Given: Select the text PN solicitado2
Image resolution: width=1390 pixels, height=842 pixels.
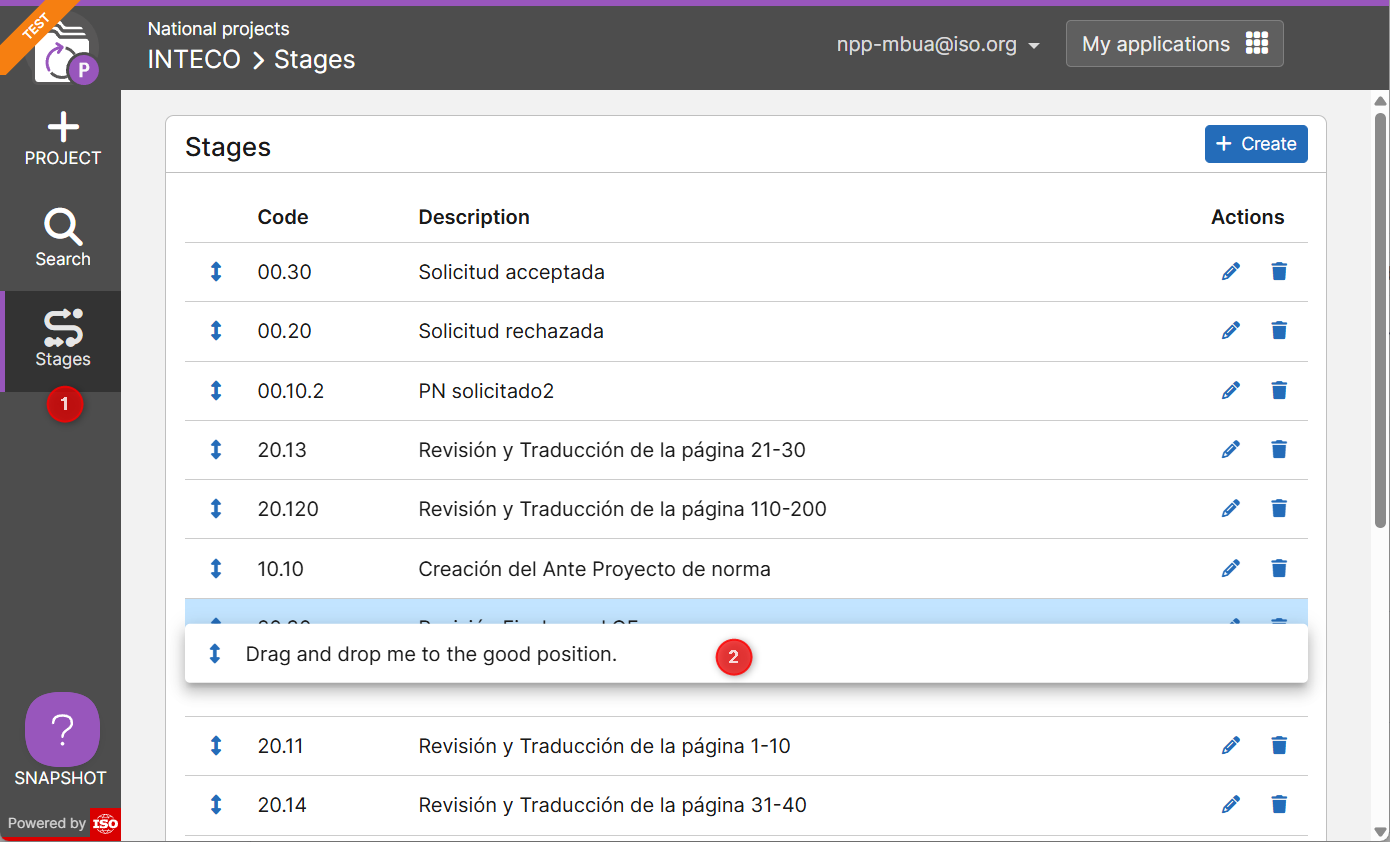Looking at the screenshot, I should click(x=486, y=391).
